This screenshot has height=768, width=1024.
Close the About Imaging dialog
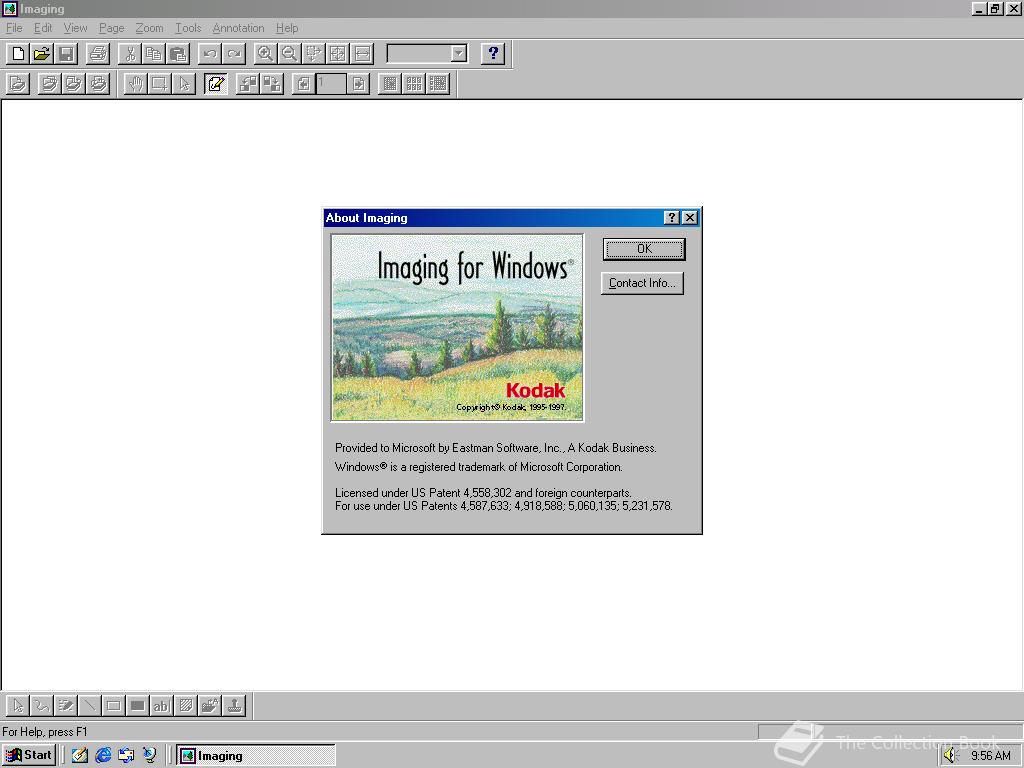click(x=690, y=217)
